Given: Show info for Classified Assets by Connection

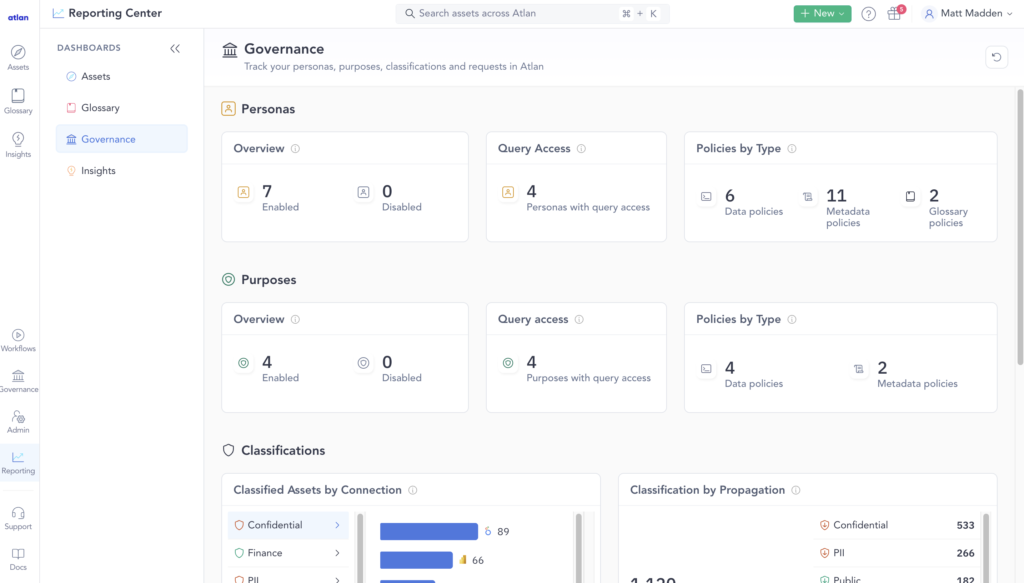Looking at the screenshot, I should coord(413,490).
